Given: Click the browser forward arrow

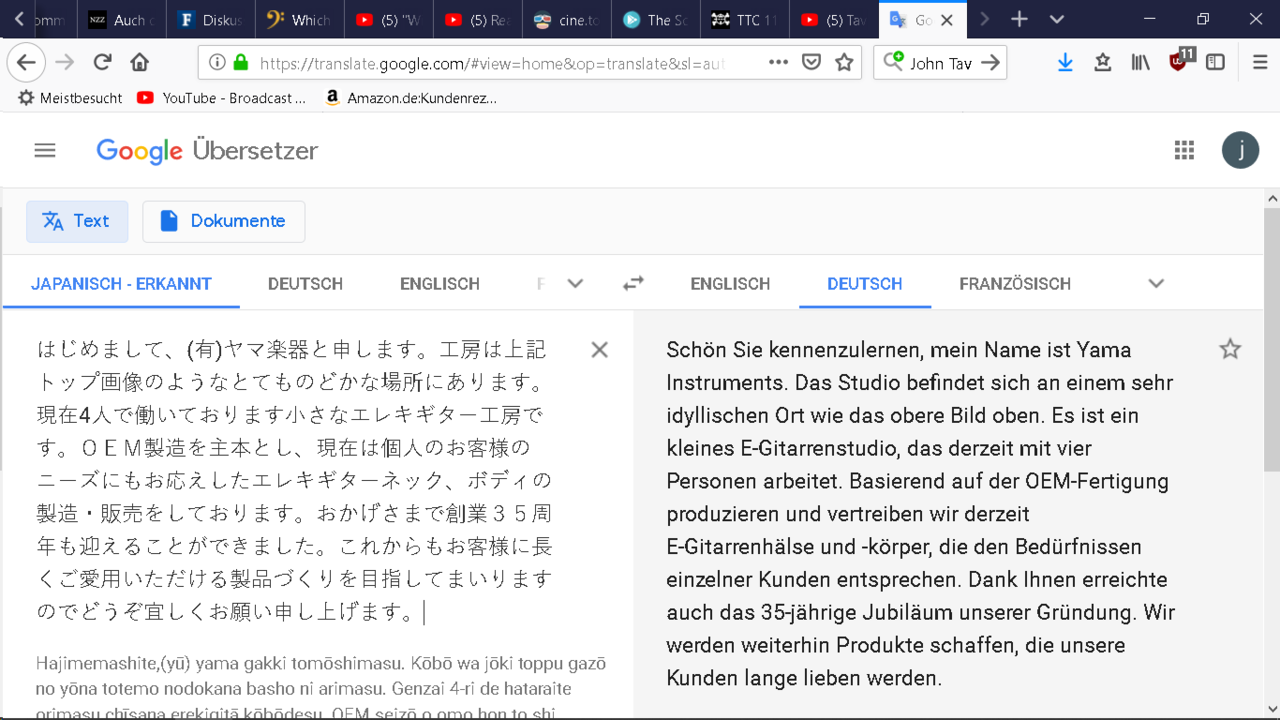Looking at the screenshot, I should 65,62.
